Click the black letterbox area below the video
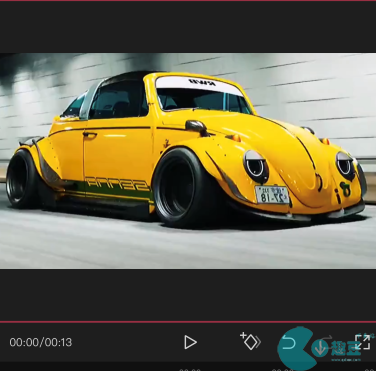This screenshot has width=376, height=371. (x=188, y=295)
